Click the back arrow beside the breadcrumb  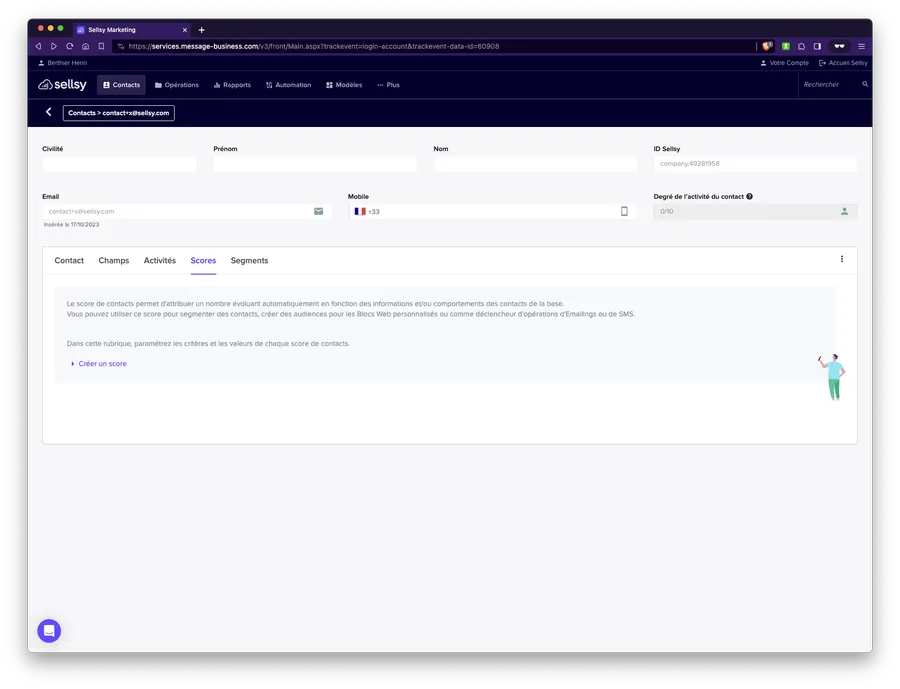tap(48, 113)
